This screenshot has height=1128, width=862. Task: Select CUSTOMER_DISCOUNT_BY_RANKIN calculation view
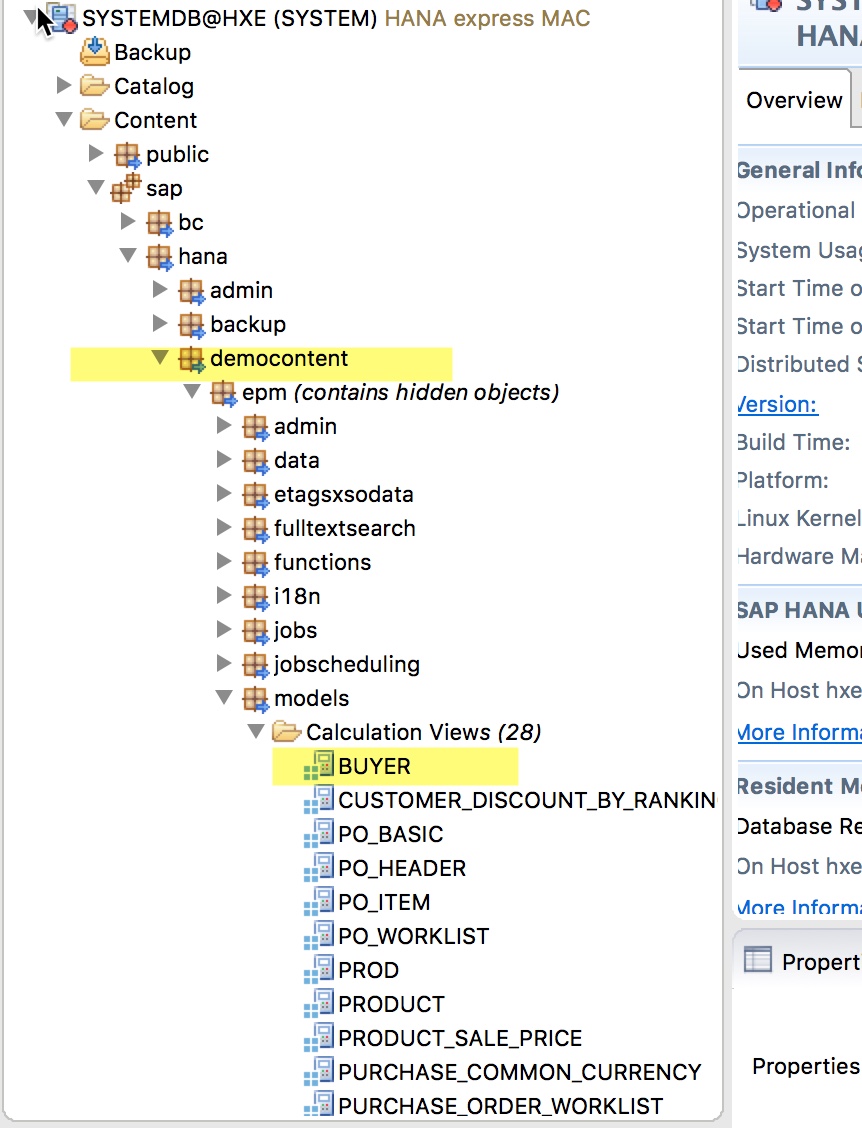[527, 800]
